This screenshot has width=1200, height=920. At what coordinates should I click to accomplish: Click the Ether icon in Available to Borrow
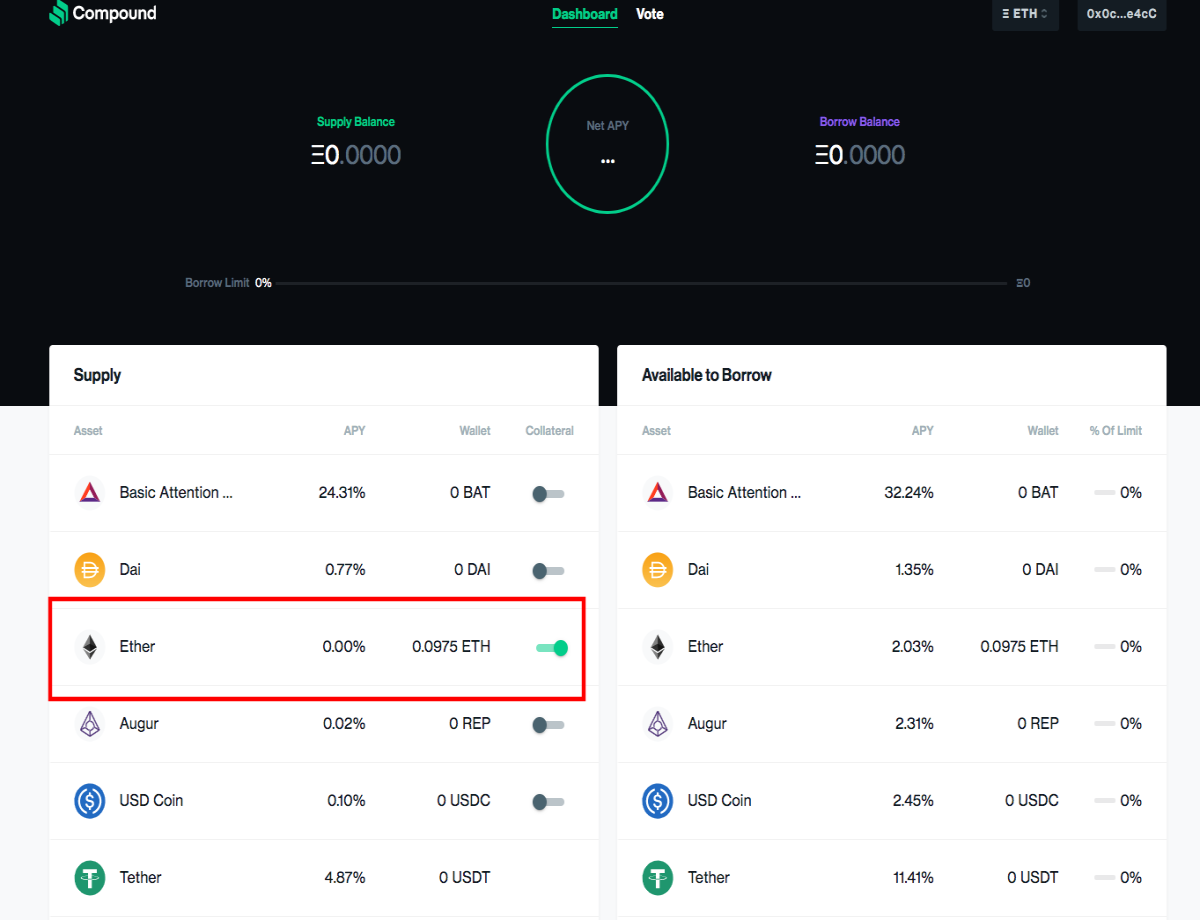coord(658,646)
